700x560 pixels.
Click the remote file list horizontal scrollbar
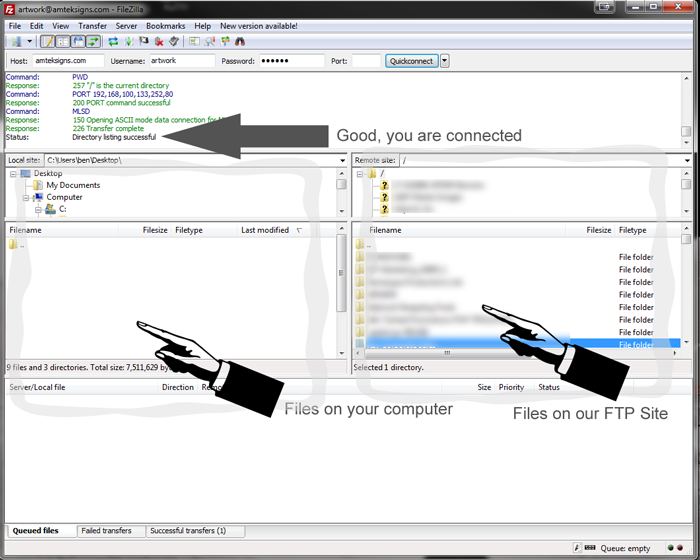pyautogui.click(x=446, y=353)
